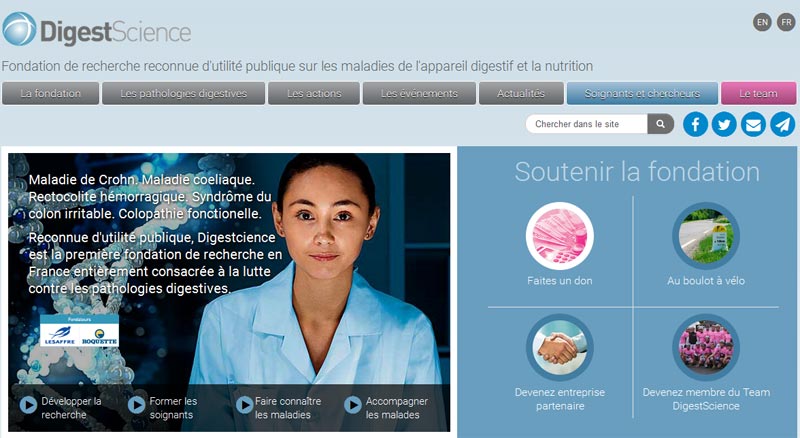The height and width of the screenshot is (438, 800).
Task: Open La fondation menu
Action: tap(51, 93)
